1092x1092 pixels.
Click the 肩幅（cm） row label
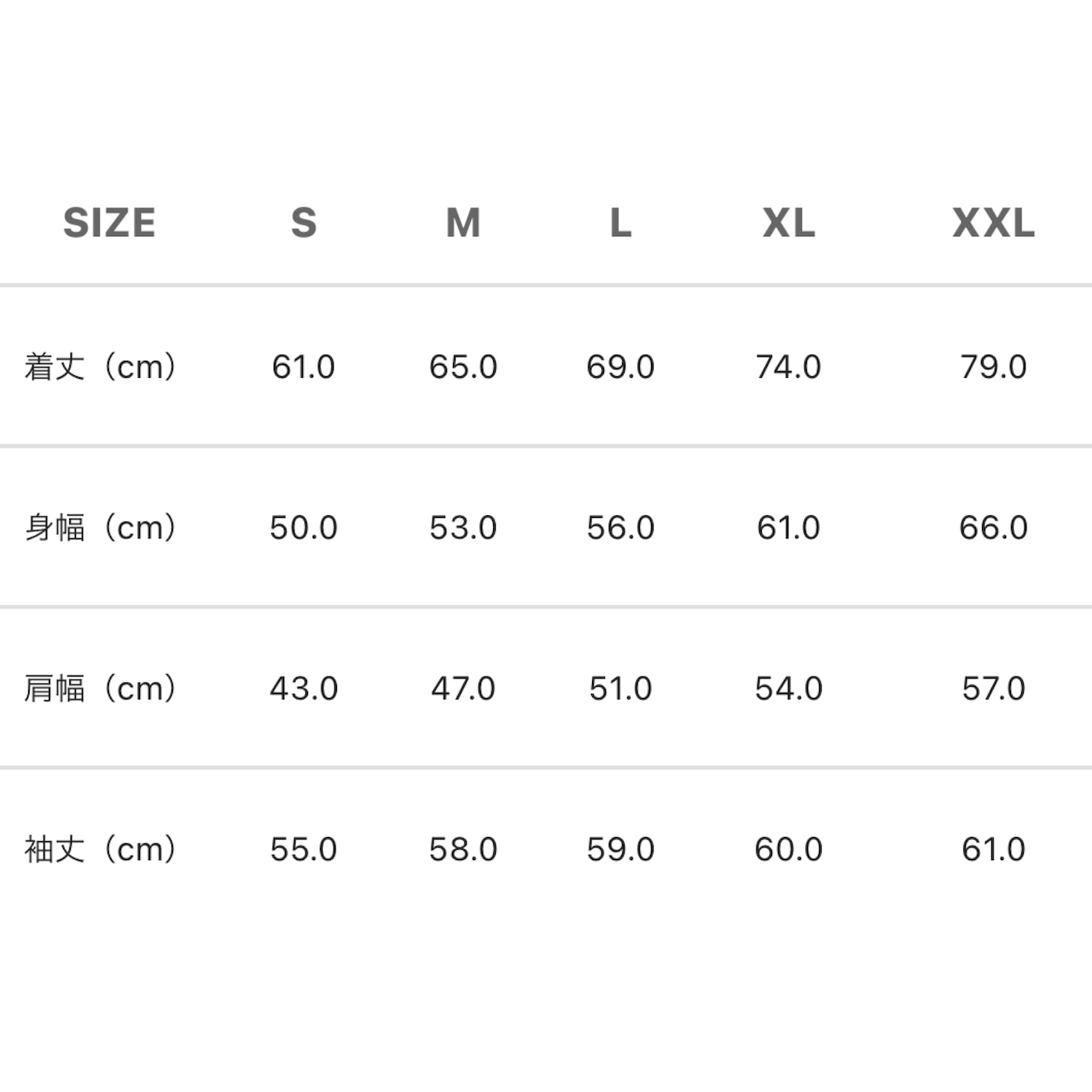point(101,688)
